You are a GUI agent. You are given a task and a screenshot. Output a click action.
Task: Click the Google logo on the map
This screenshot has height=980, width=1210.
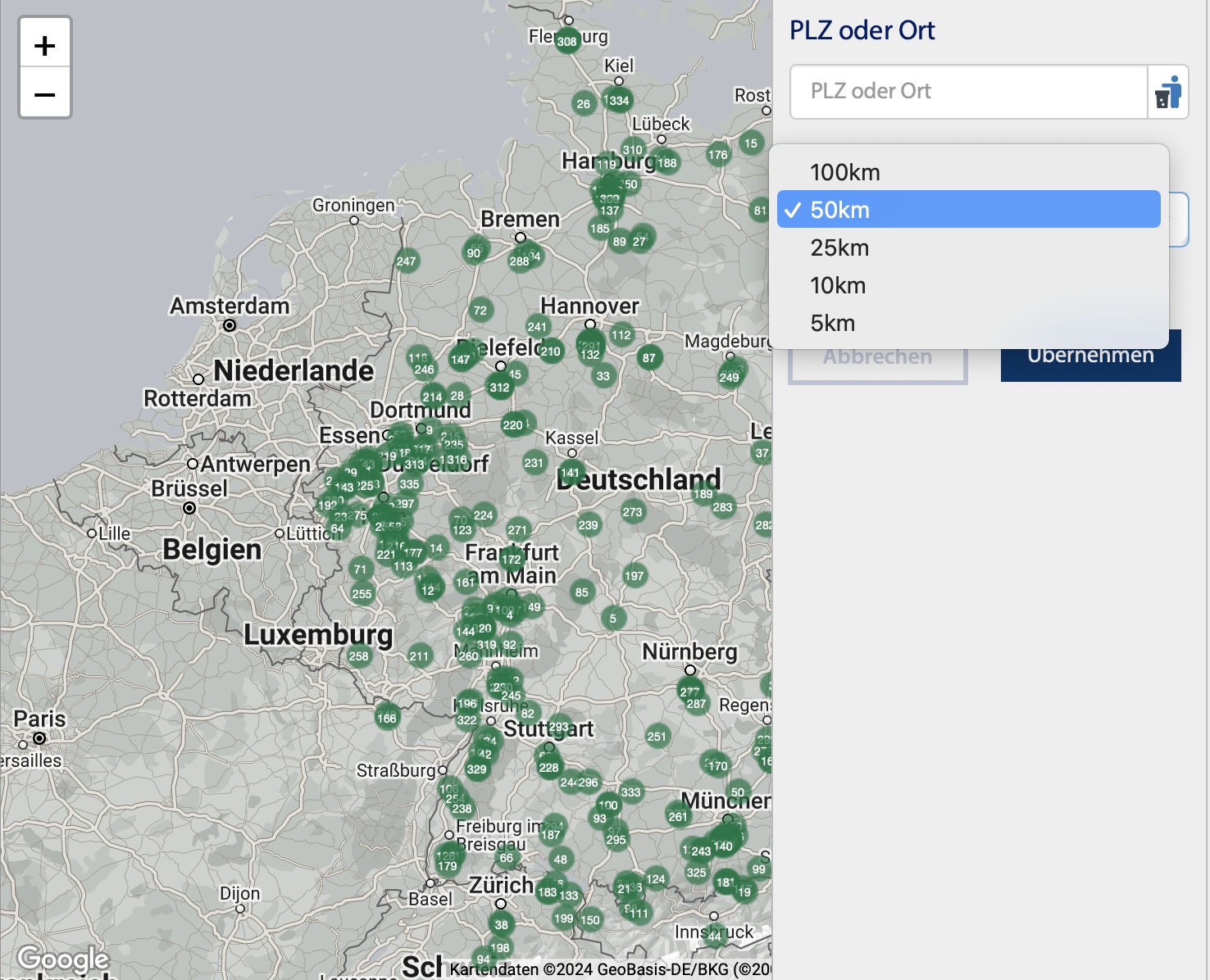tap(63, 958)
